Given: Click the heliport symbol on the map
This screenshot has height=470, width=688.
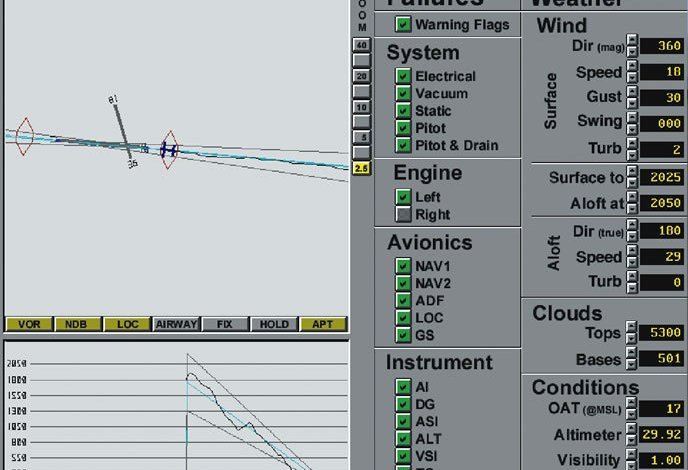Looking at the screenshot, I should point(168,150).
